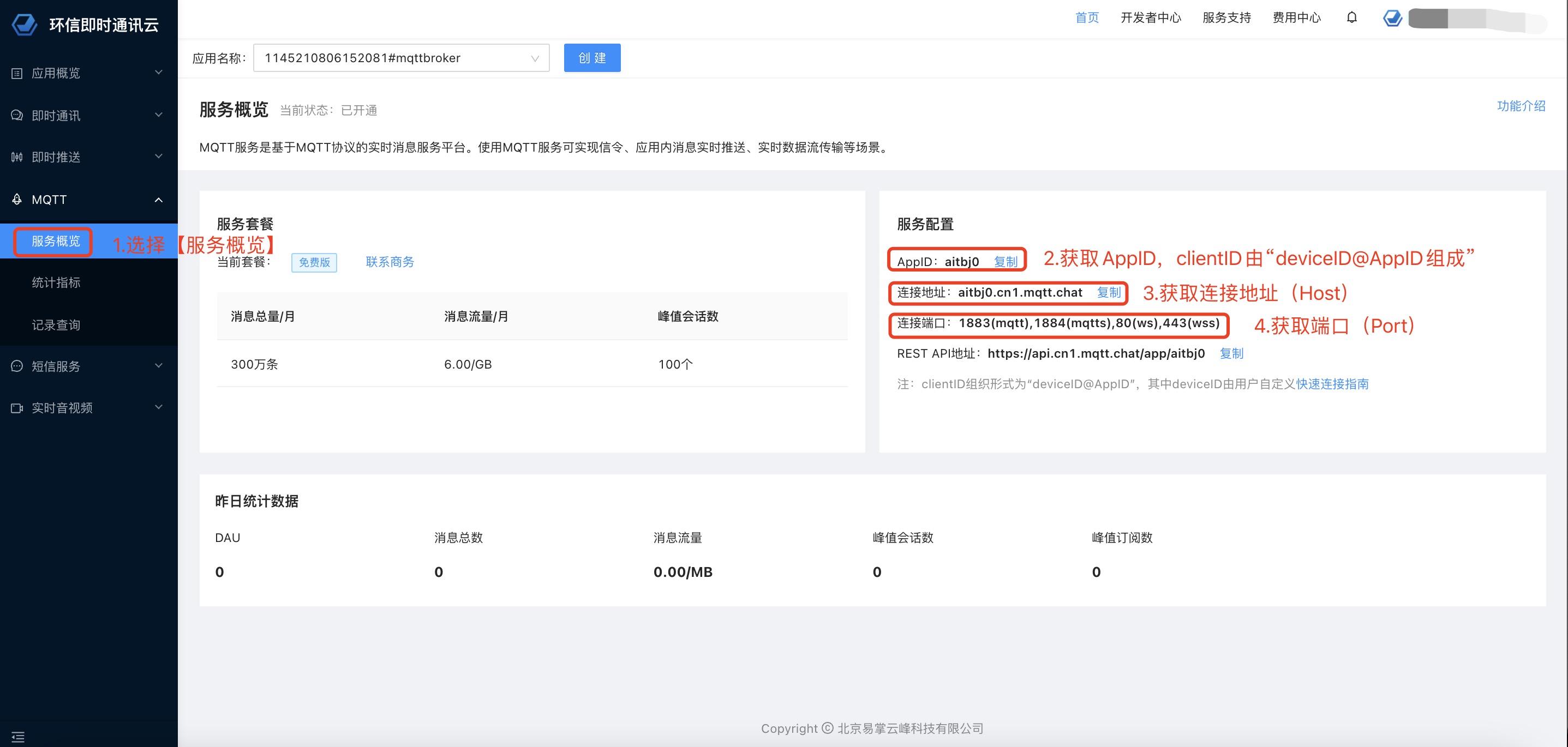Open 服务支持 in top navigation
This screenshot has height=747, width=1568.
pos(1226,17)
